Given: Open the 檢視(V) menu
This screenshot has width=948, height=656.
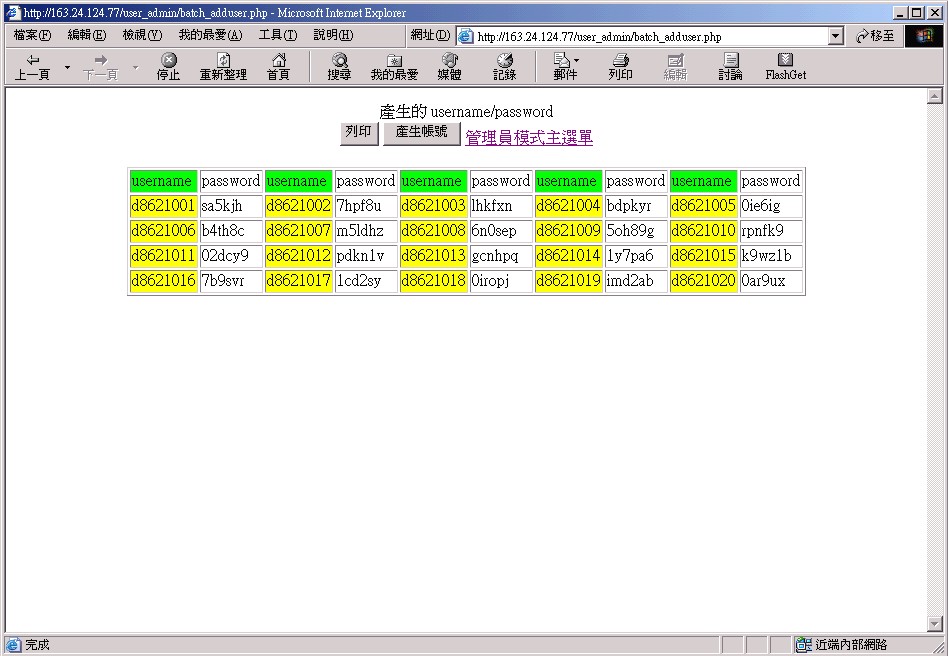Looking at the screenshot, I should pyautogui.click(x=142, y=35).
